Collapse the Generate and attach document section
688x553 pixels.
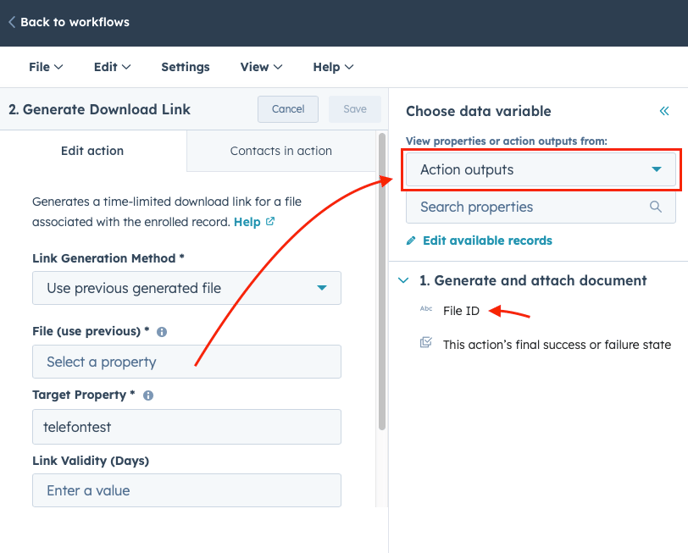tap(404, 281)
